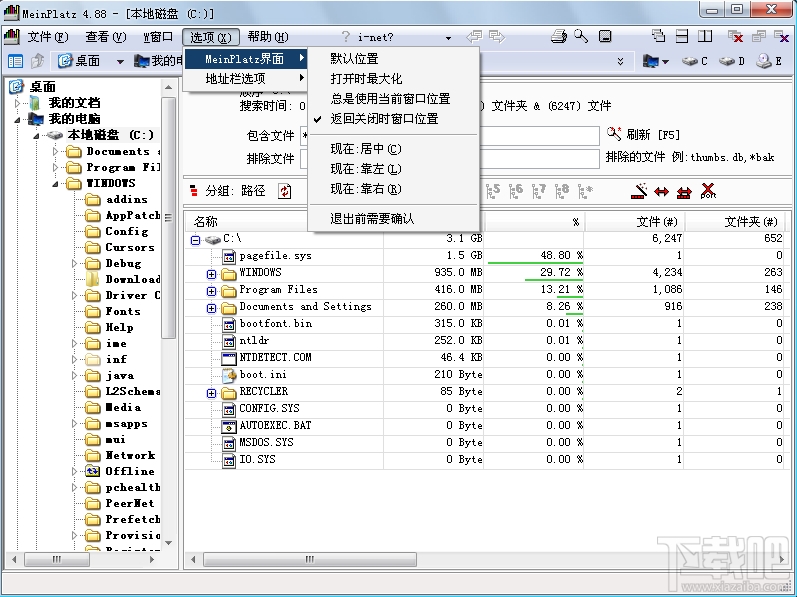Toggle 退出前需要确认 option
The width and height of the screenshot is (797, 597).
click(x=393, y=219)
